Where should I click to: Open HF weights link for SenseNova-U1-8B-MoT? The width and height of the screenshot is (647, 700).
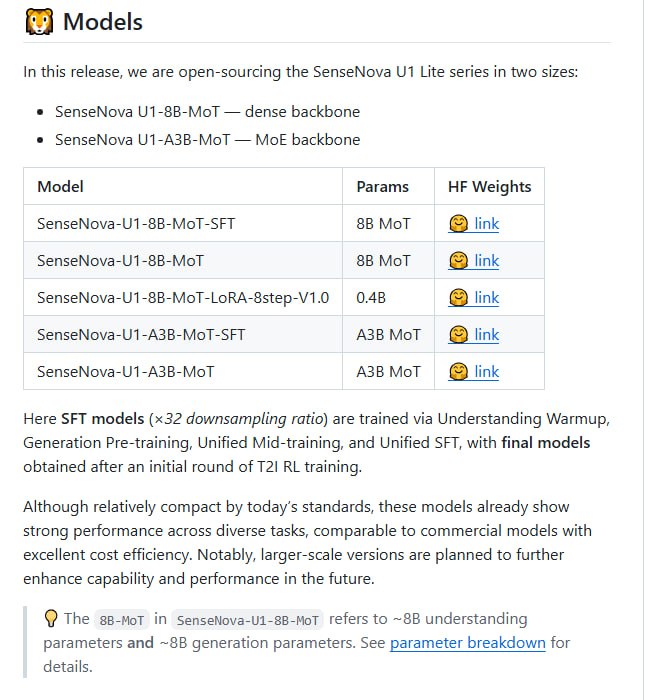[486, 261]
